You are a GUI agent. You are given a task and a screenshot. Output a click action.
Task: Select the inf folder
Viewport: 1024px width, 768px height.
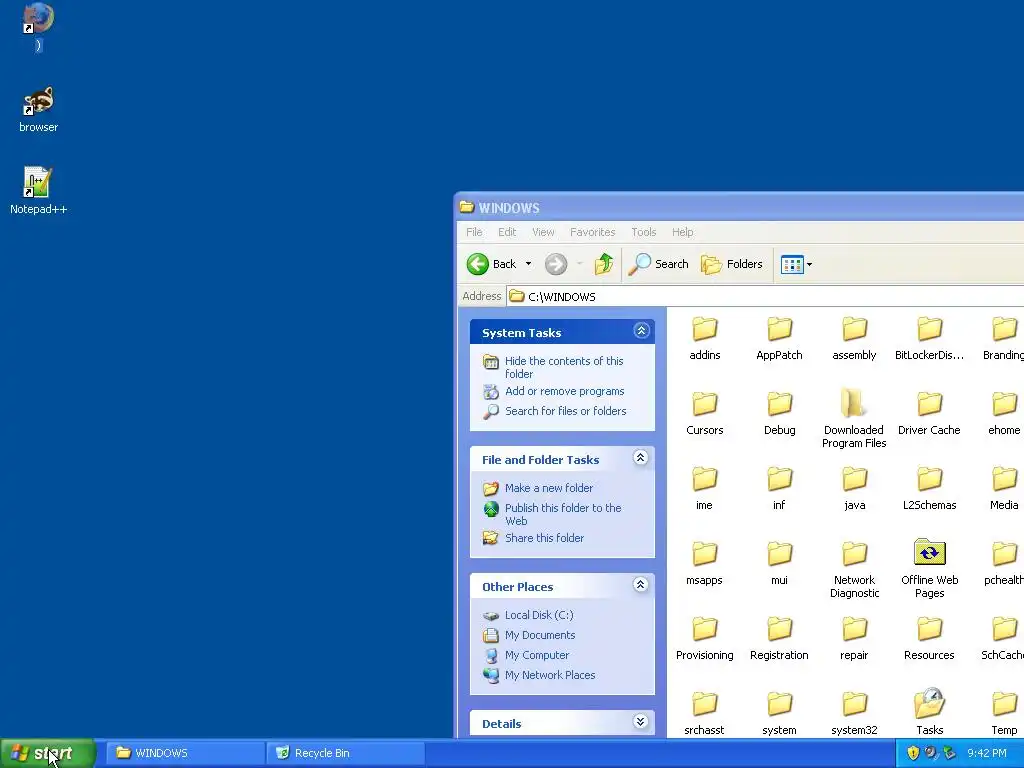(x=779, y=488)
